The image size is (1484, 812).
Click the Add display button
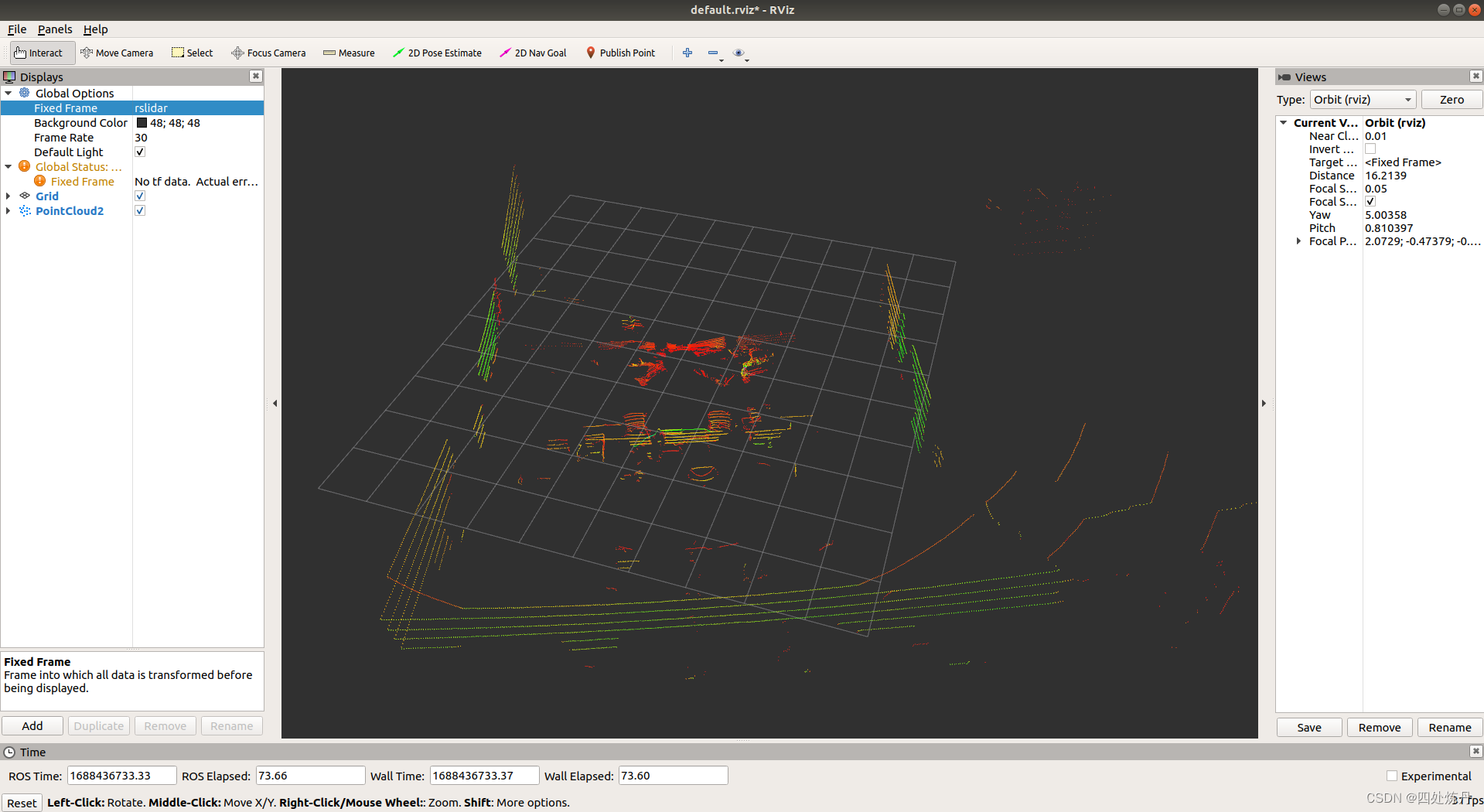[32, 725]
